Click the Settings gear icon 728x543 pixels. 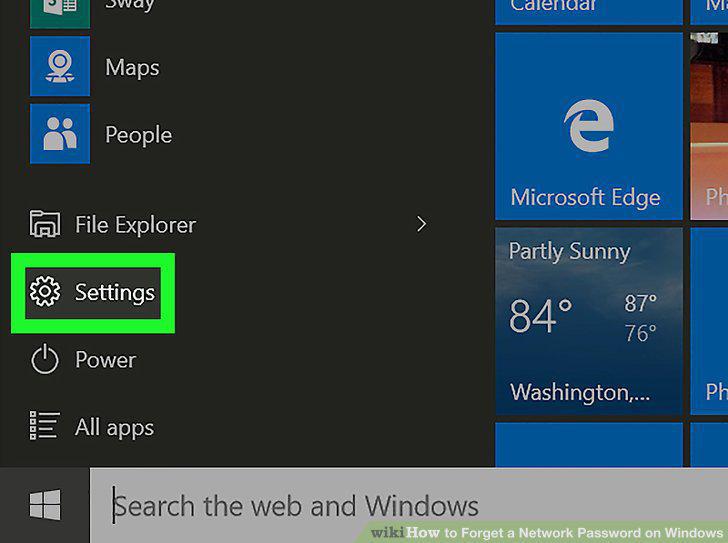pyautogui.click(x=45, y=291)
